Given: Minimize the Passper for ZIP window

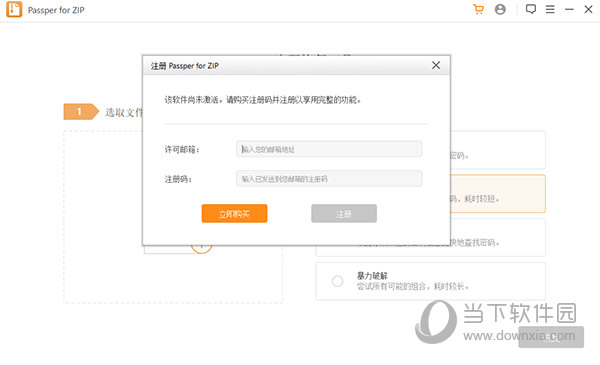Looking at the screenshot, I should pos(569,9).
